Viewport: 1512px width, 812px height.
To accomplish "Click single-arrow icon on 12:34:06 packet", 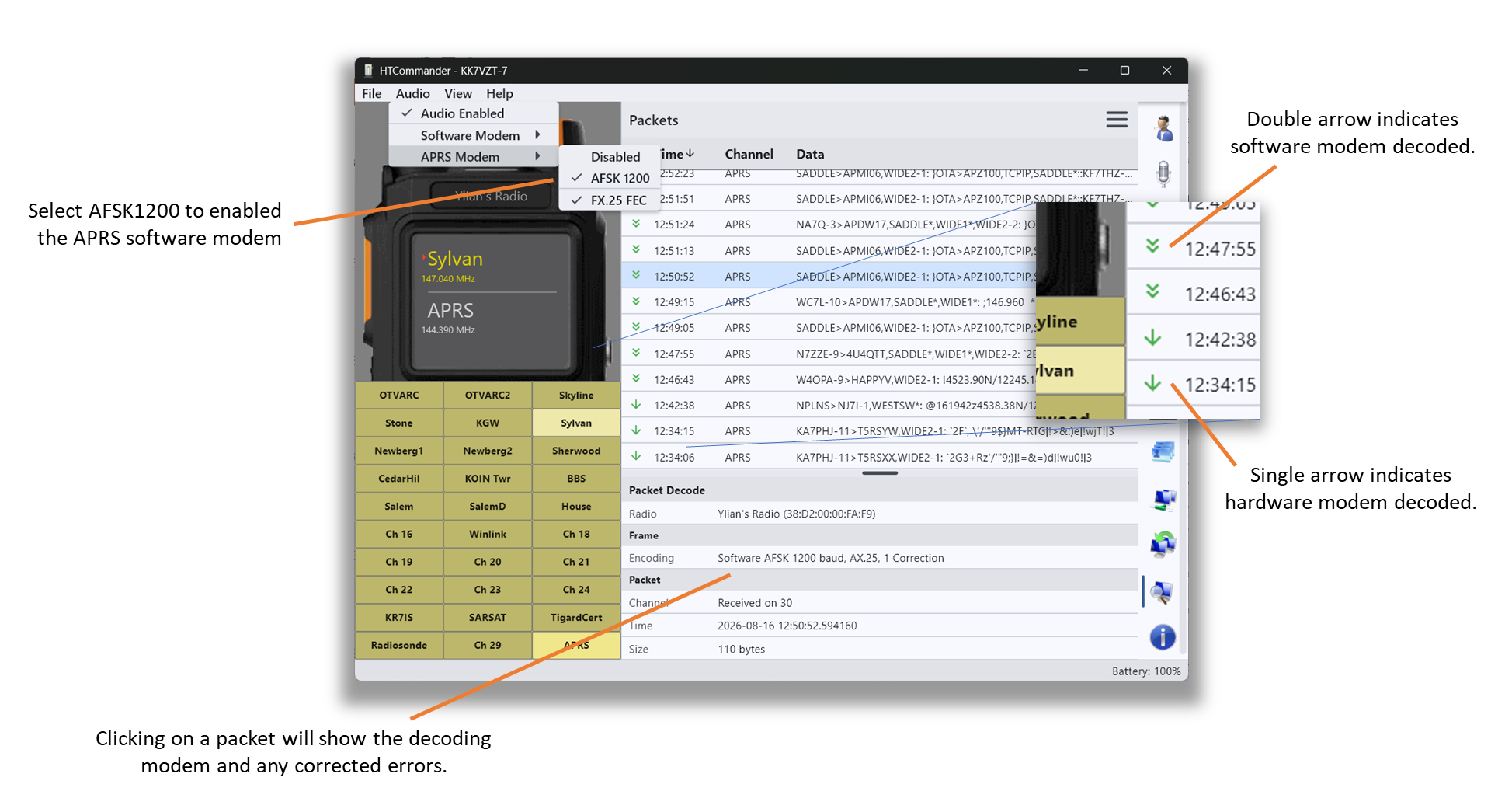I will (x=636, y=456).
